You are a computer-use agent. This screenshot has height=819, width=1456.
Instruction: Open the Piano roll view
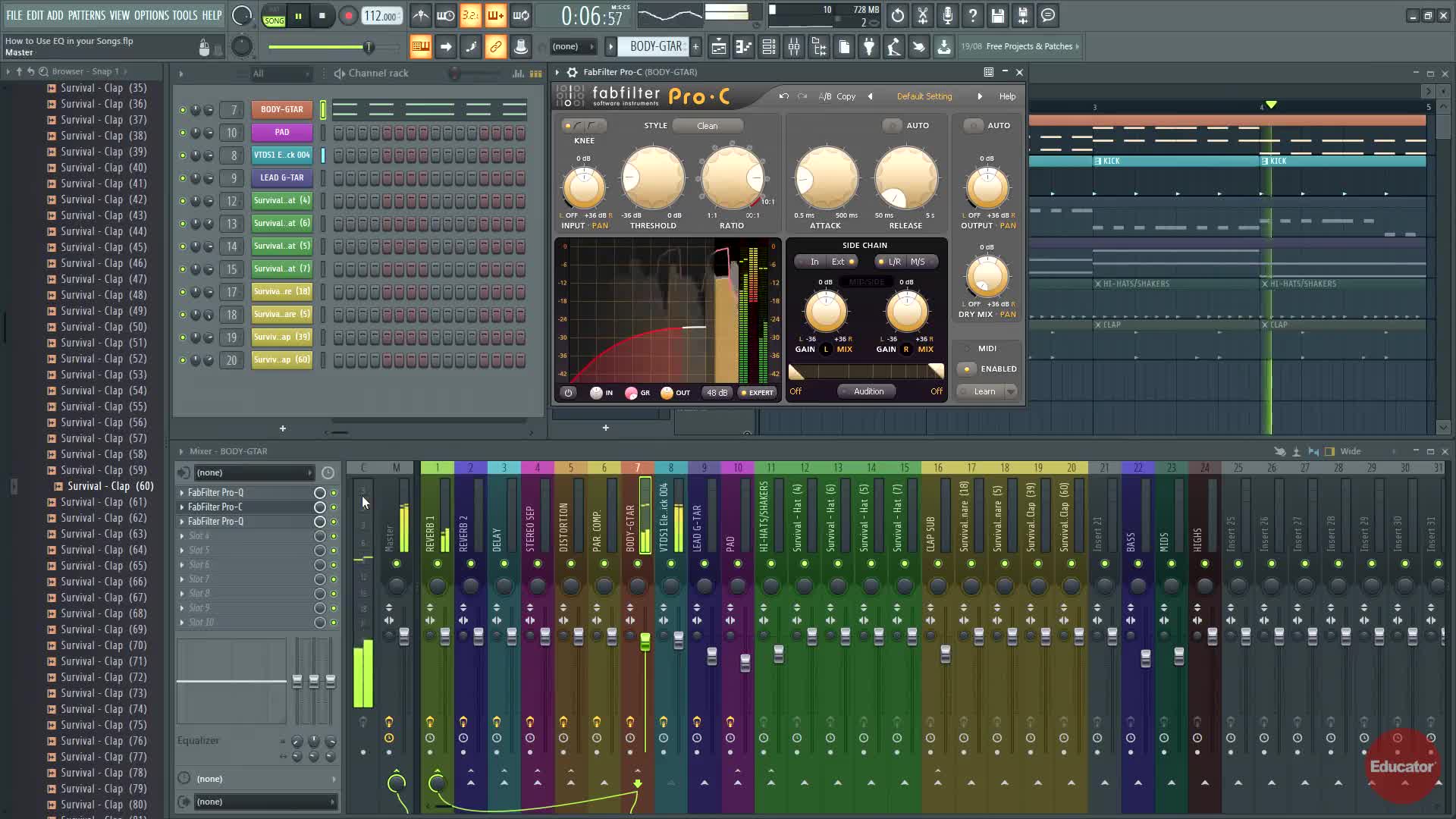[743, 47]
